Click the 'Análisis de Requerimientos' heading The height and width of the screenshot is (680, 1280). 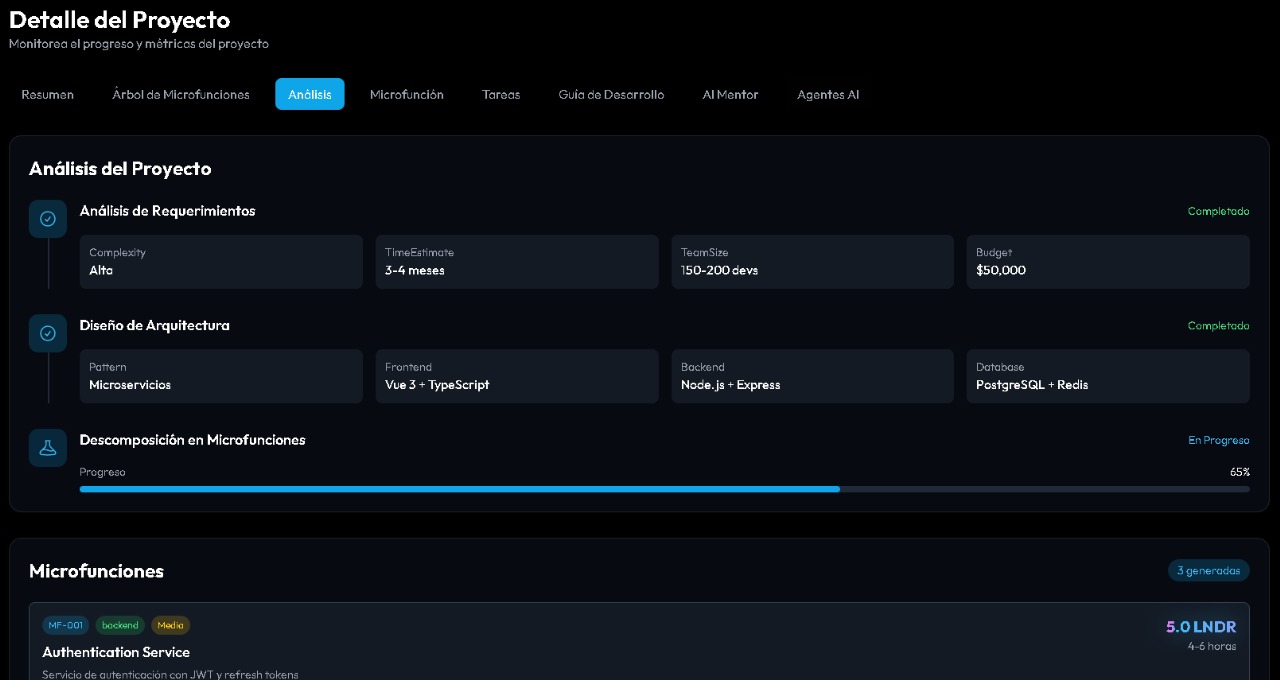(x=167, y=211)
